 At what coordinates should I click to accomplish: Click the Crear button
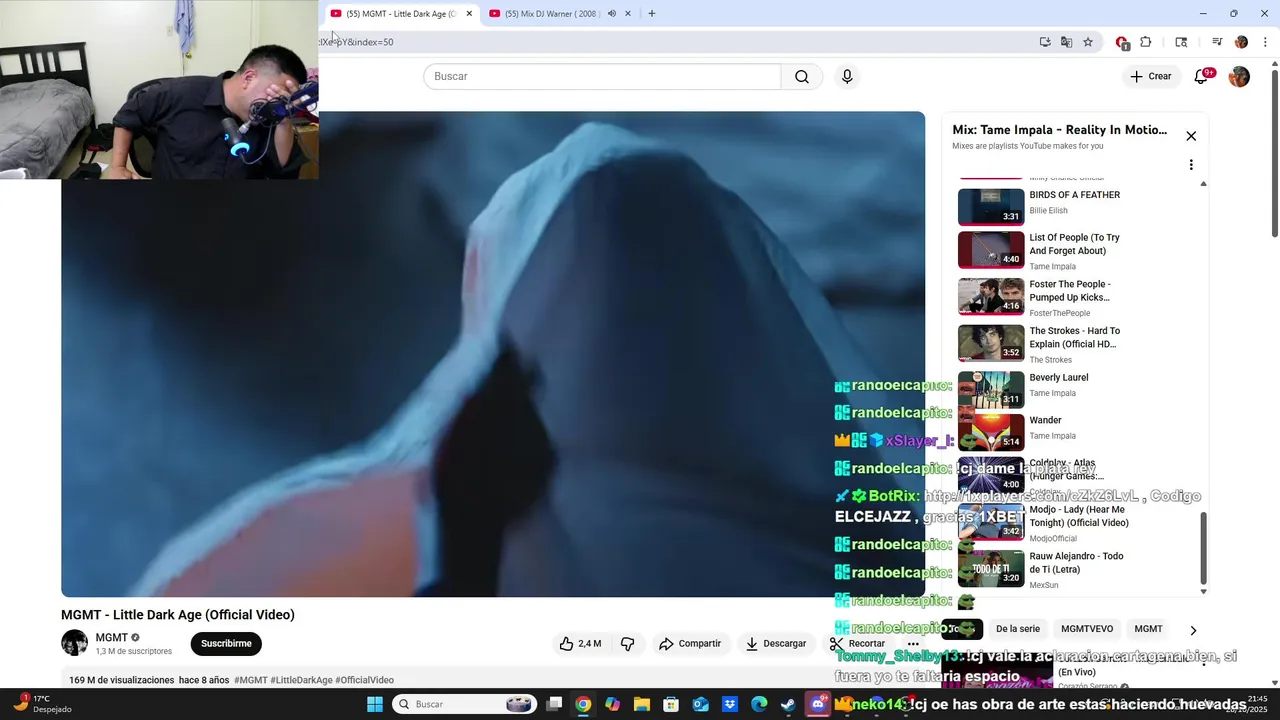[x=1150, y=77]
